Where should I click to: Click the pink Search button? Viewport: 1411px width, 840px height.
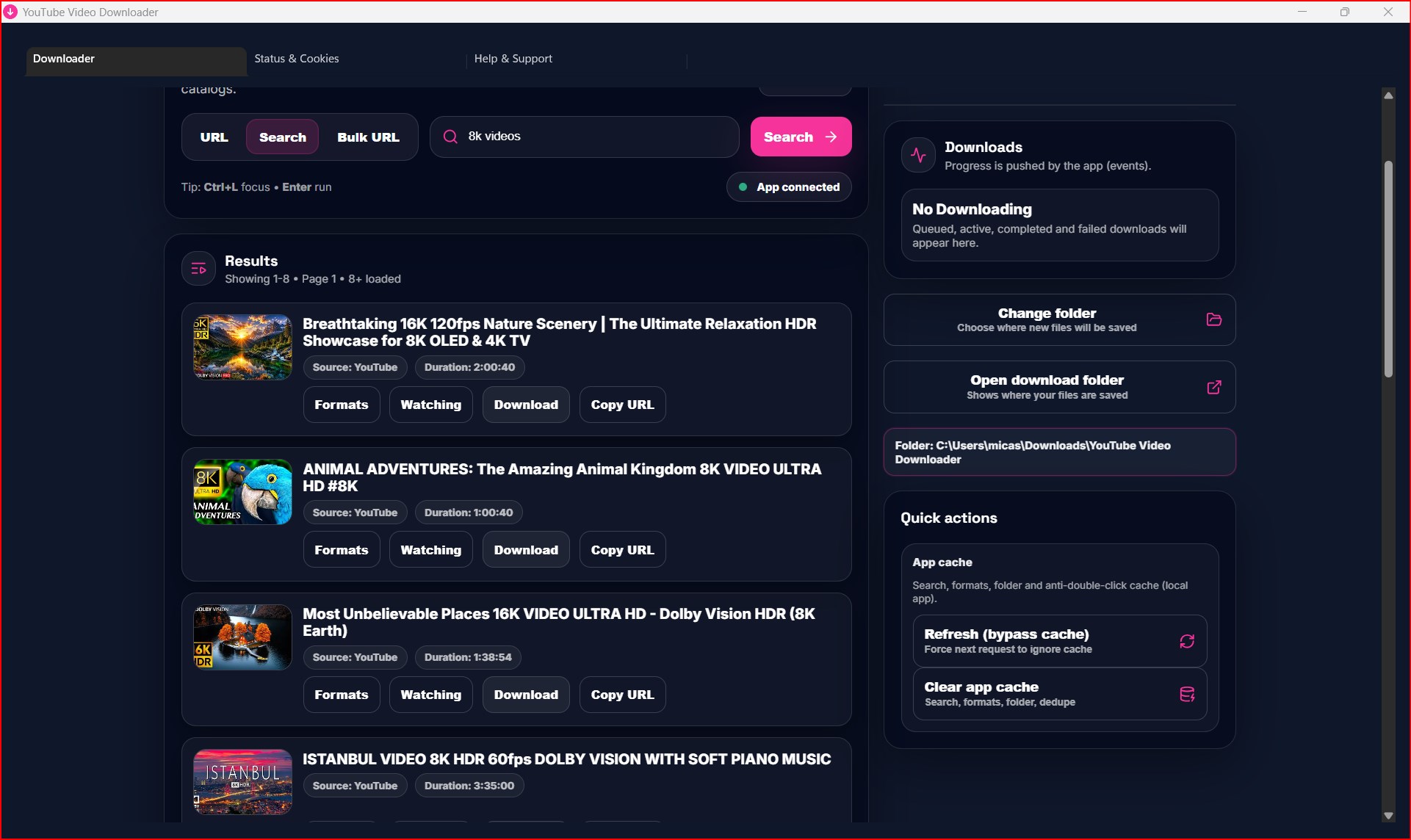click(801, 137)
